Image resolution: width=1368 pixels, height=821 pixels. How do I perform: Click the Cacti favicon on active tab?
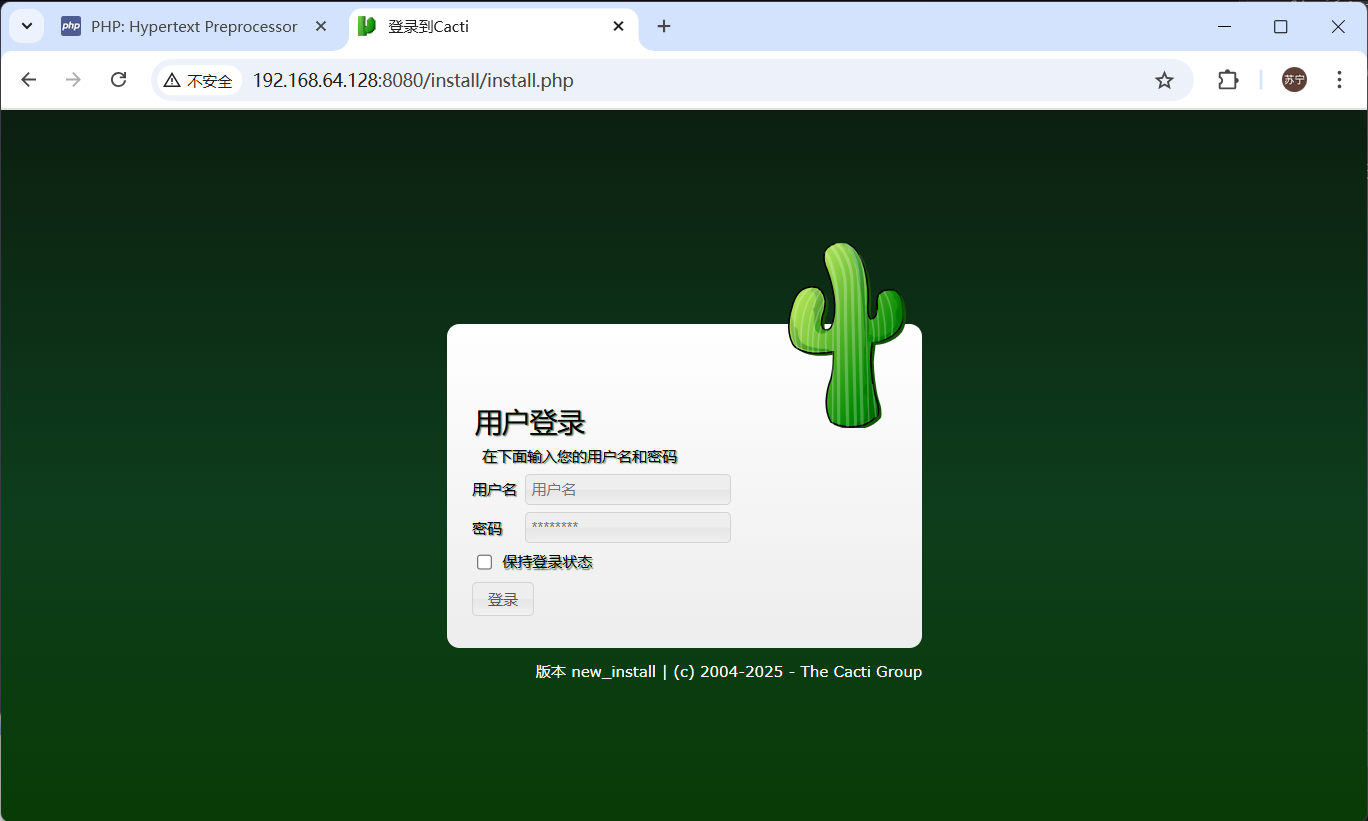click(368, 27)
